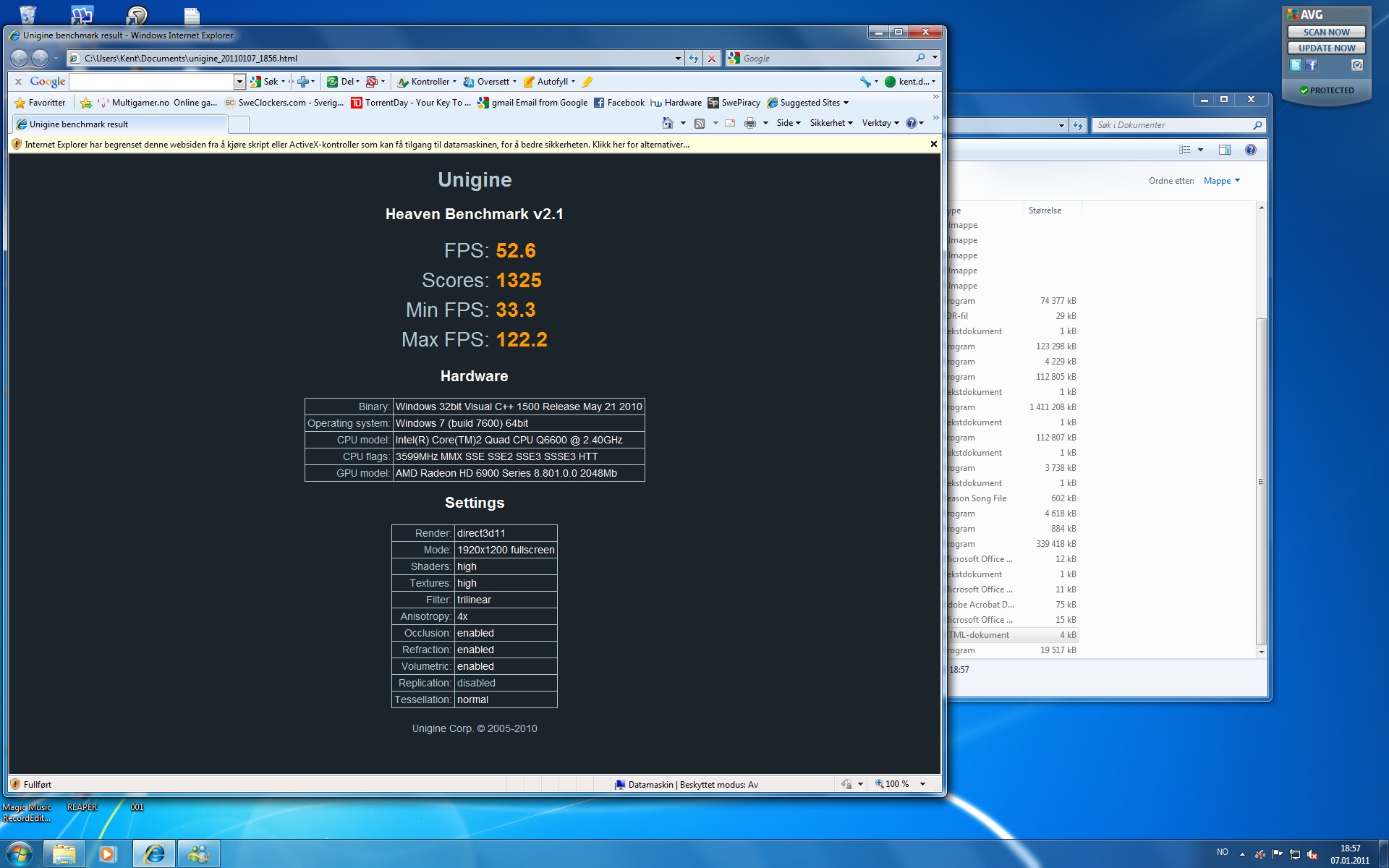Click the Print icon
This screenshot has width=1389, height=868.
coord(750,123)
